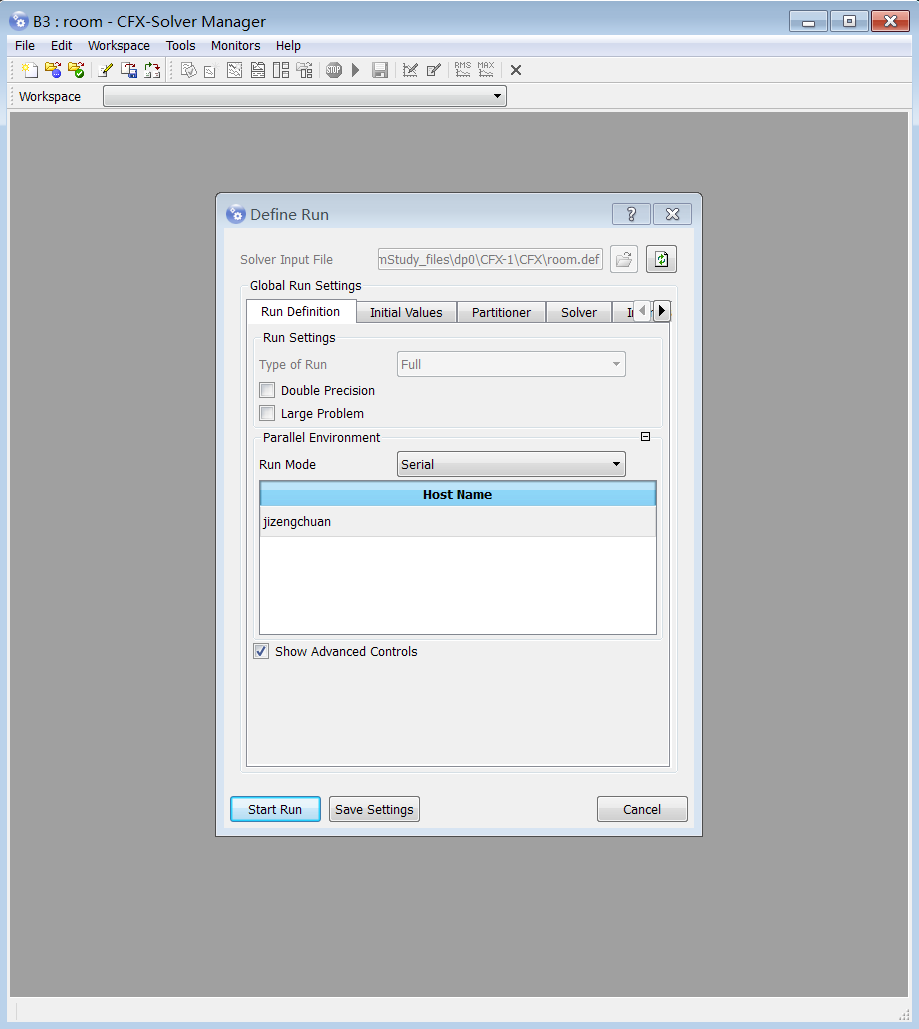Switch to the Initial Values tab
This screenshot has height=1029, width=919.
406,312
